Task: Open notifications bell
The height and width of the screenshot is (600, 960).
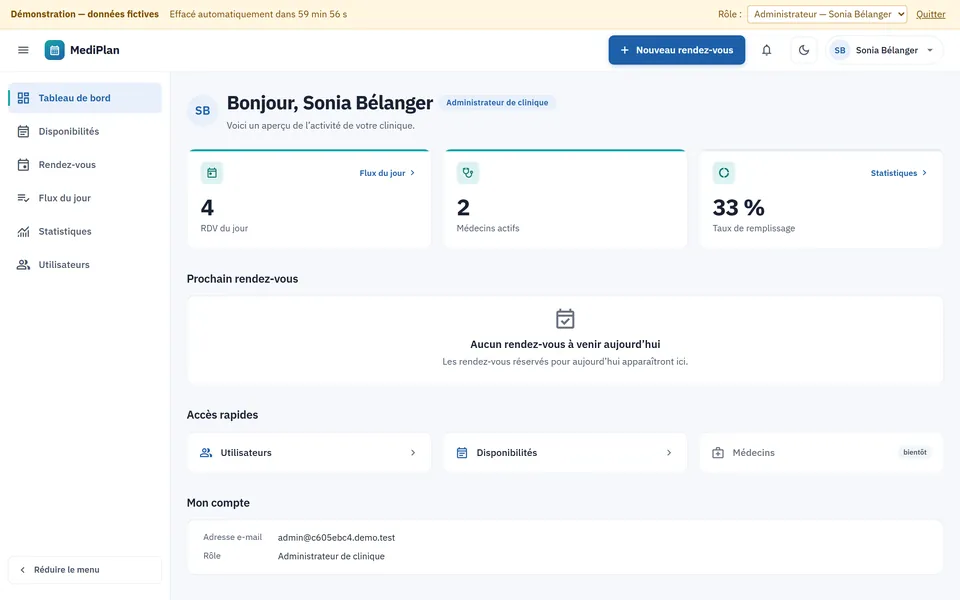Action: [767, 50]
